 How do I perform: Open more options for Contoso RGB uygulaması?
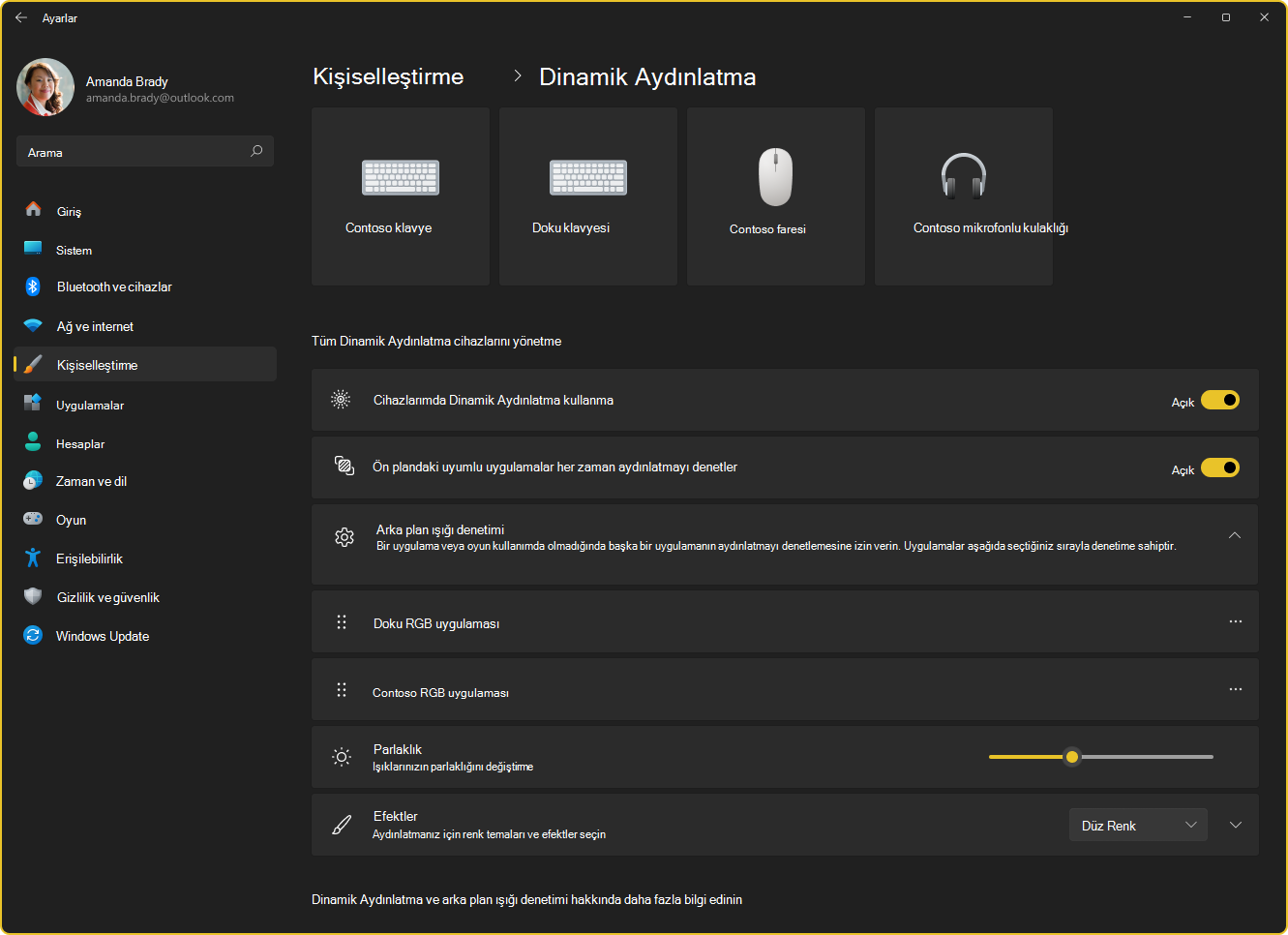[x=1236, y=689]
